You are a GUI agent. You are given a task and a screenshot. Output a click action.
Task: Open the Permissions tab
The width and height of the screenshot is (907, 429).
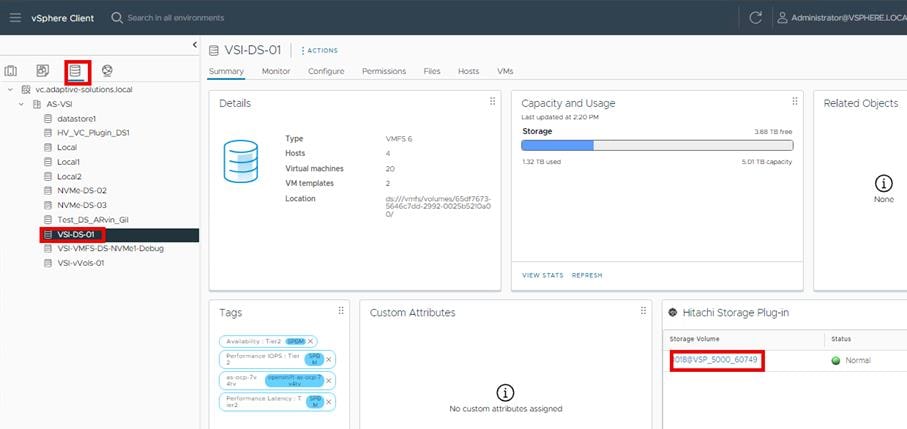[384, 71]
